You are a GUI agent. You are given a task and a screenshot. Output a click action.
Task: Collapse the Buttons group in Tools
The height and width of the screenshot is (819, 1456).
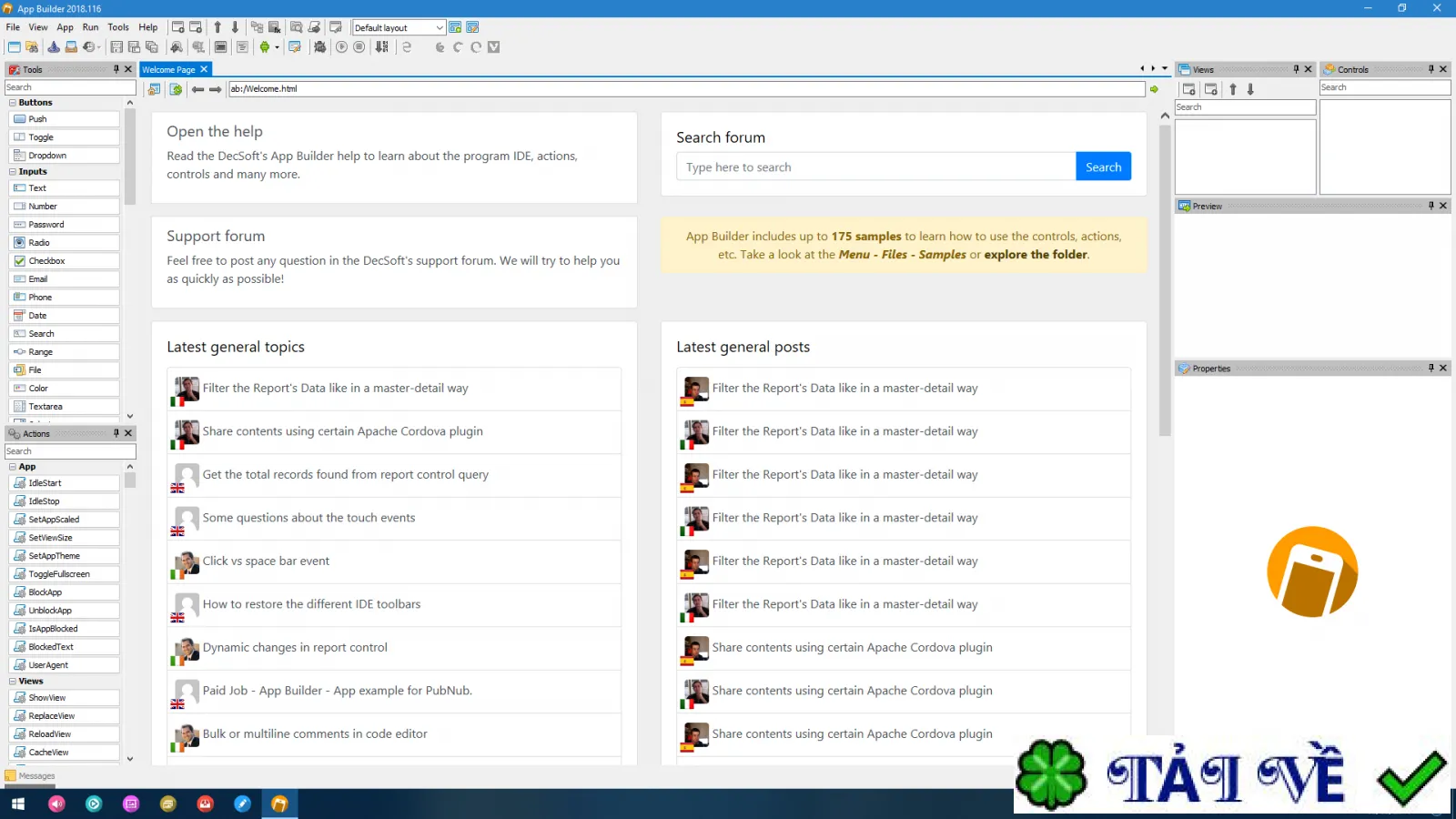13,103
